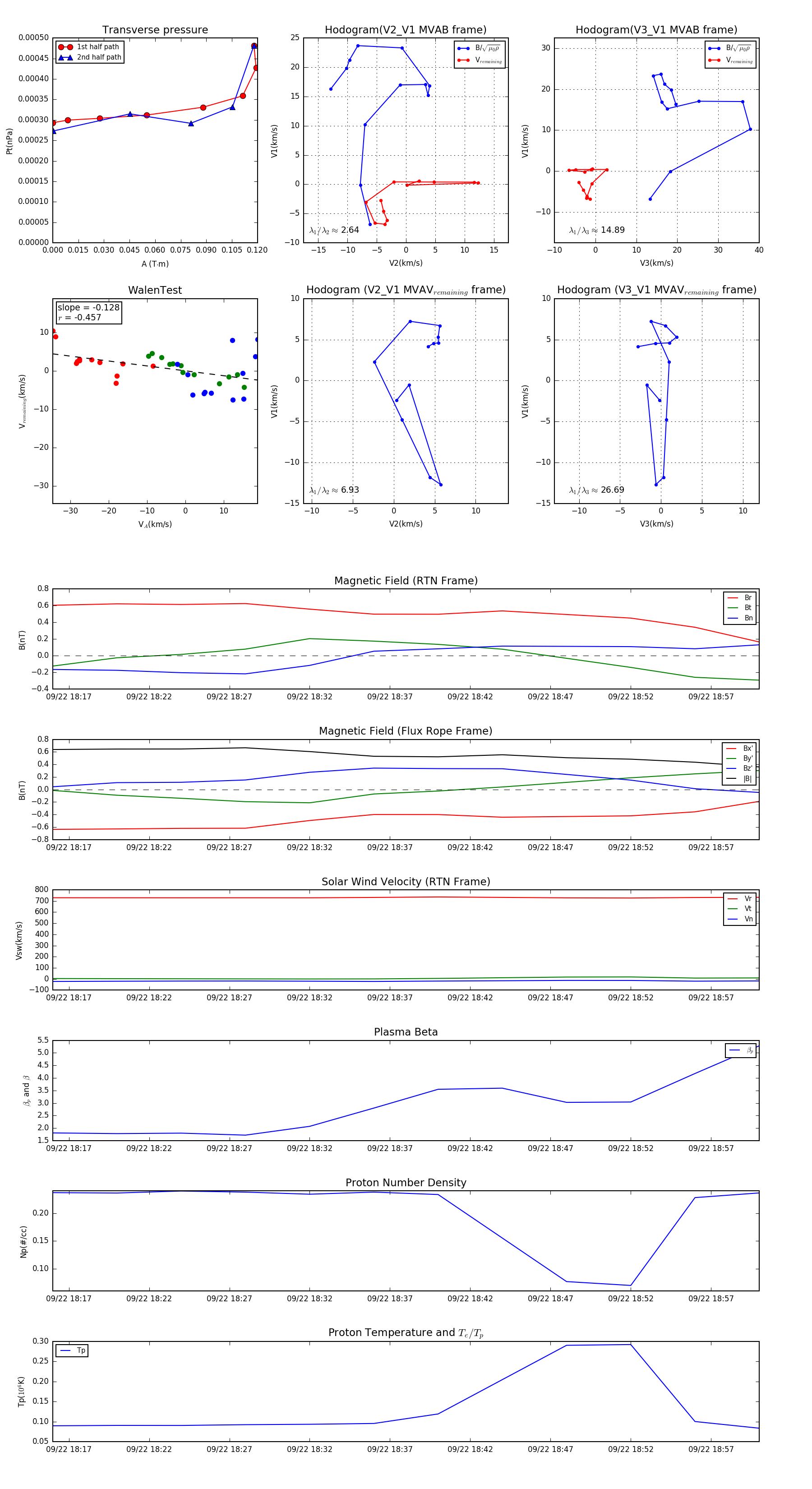Click the 'Hodogram(V3_V1 MVAB frame)' title

point(656,30)
